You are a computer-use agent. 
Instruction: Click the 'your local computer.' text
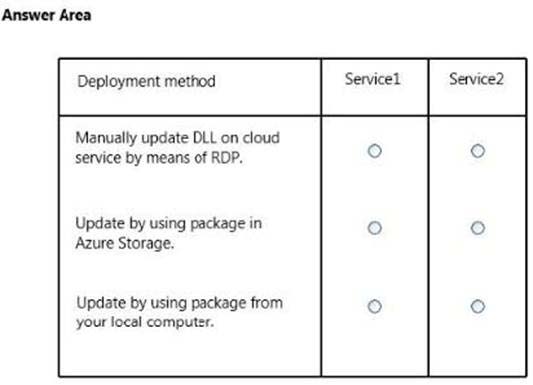click(145, 322)
